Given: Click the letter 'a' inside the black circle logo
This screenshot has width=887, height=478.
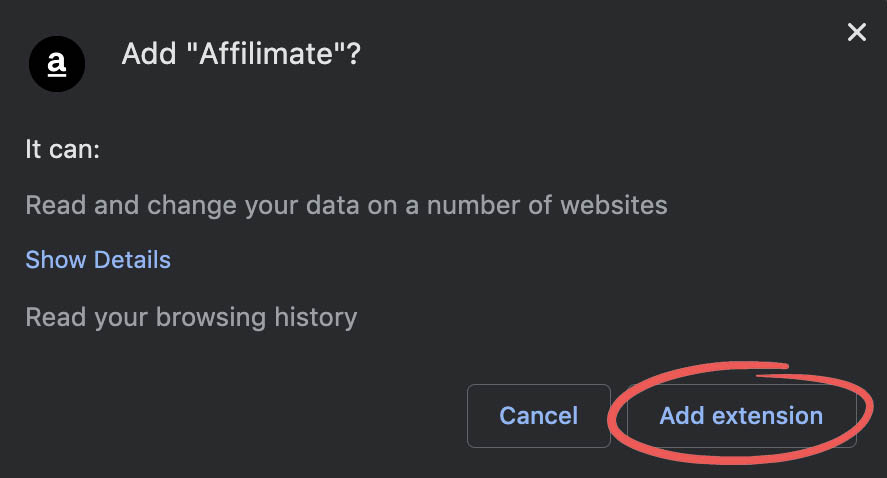Looking at the screenshot, I should 57,63.
